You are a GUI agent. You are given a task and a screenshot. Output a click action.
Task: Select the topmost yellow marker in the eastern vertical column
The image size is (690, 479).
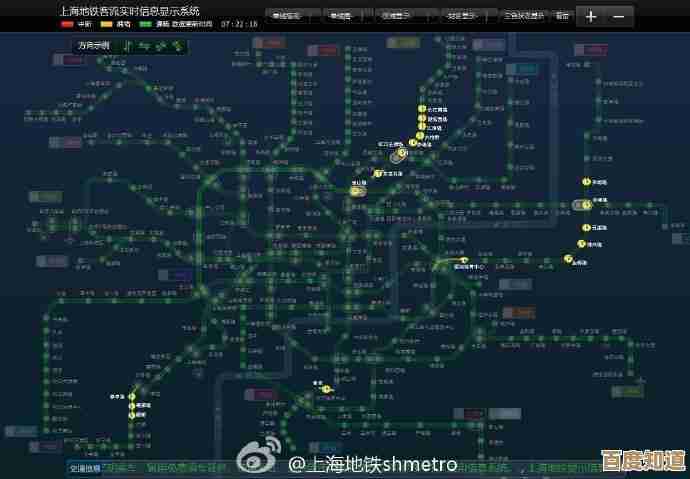pyautogui.click(x=586, y=181)
